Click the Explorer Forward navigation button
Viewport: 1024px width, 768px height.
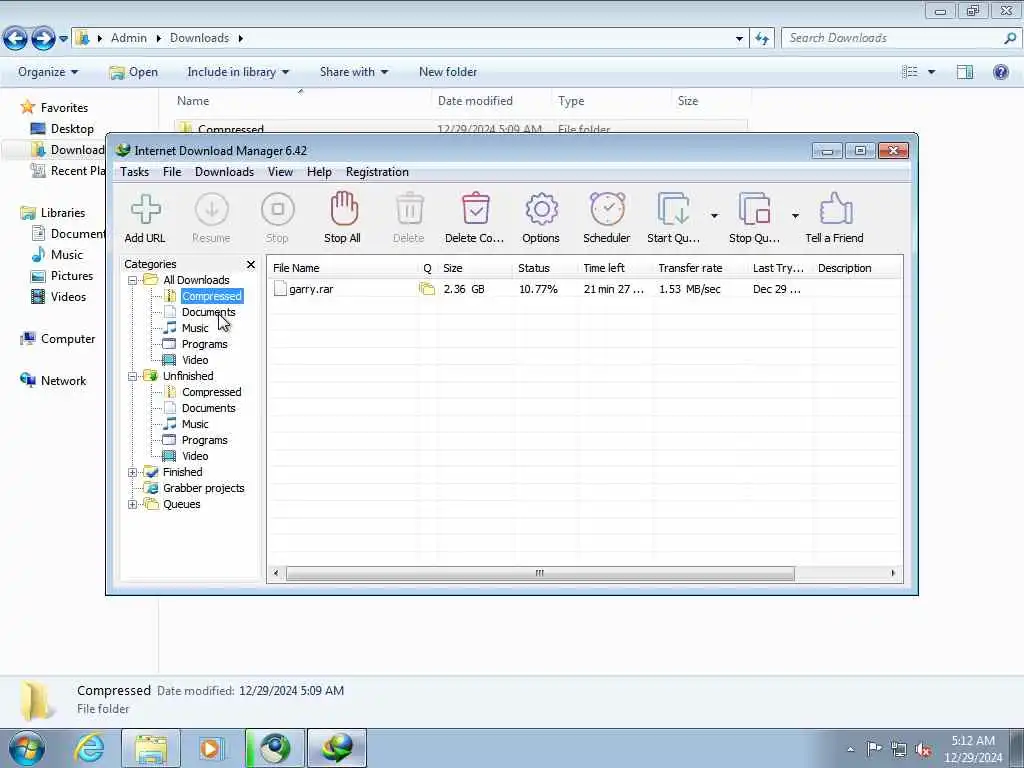(44, 39)
